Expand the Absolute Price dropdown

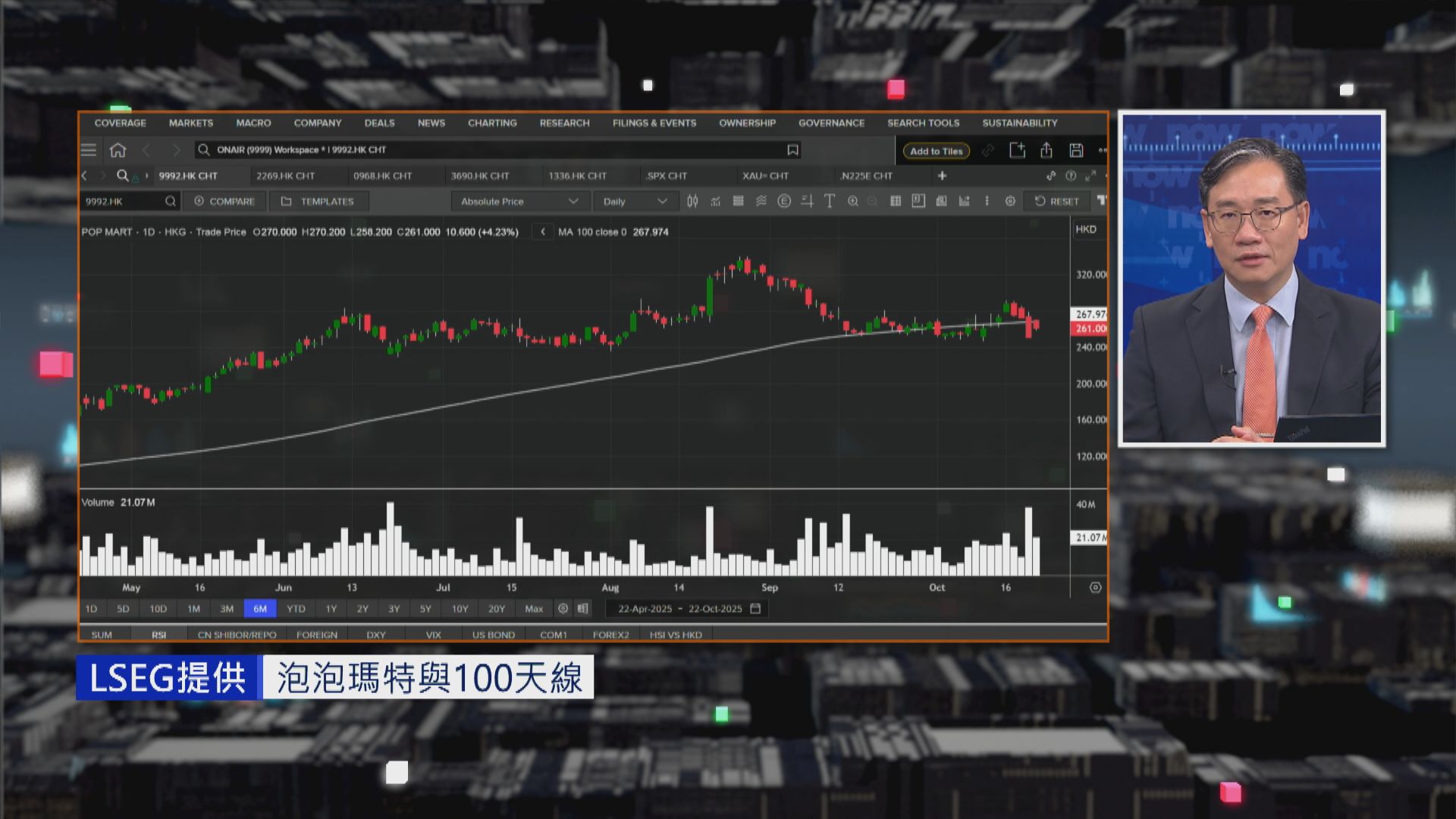pyautogui.click(x=519, y=201)
